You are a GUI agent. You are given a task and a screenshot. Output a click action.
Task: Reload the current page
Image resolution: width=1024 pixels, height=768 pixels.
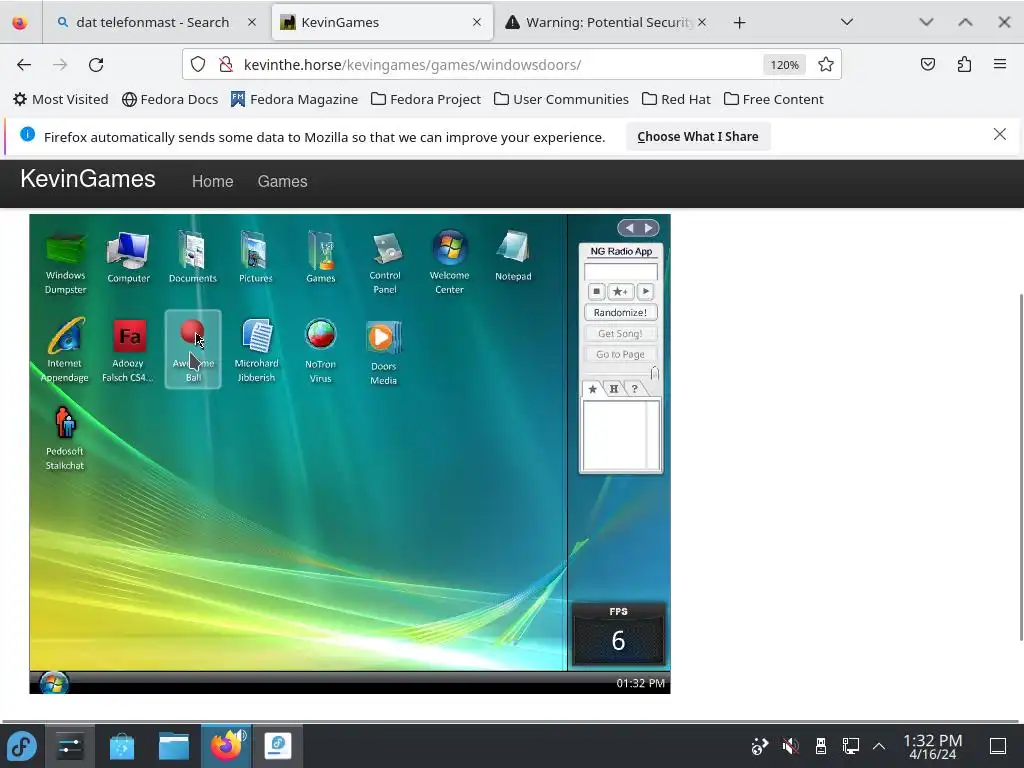96,65
